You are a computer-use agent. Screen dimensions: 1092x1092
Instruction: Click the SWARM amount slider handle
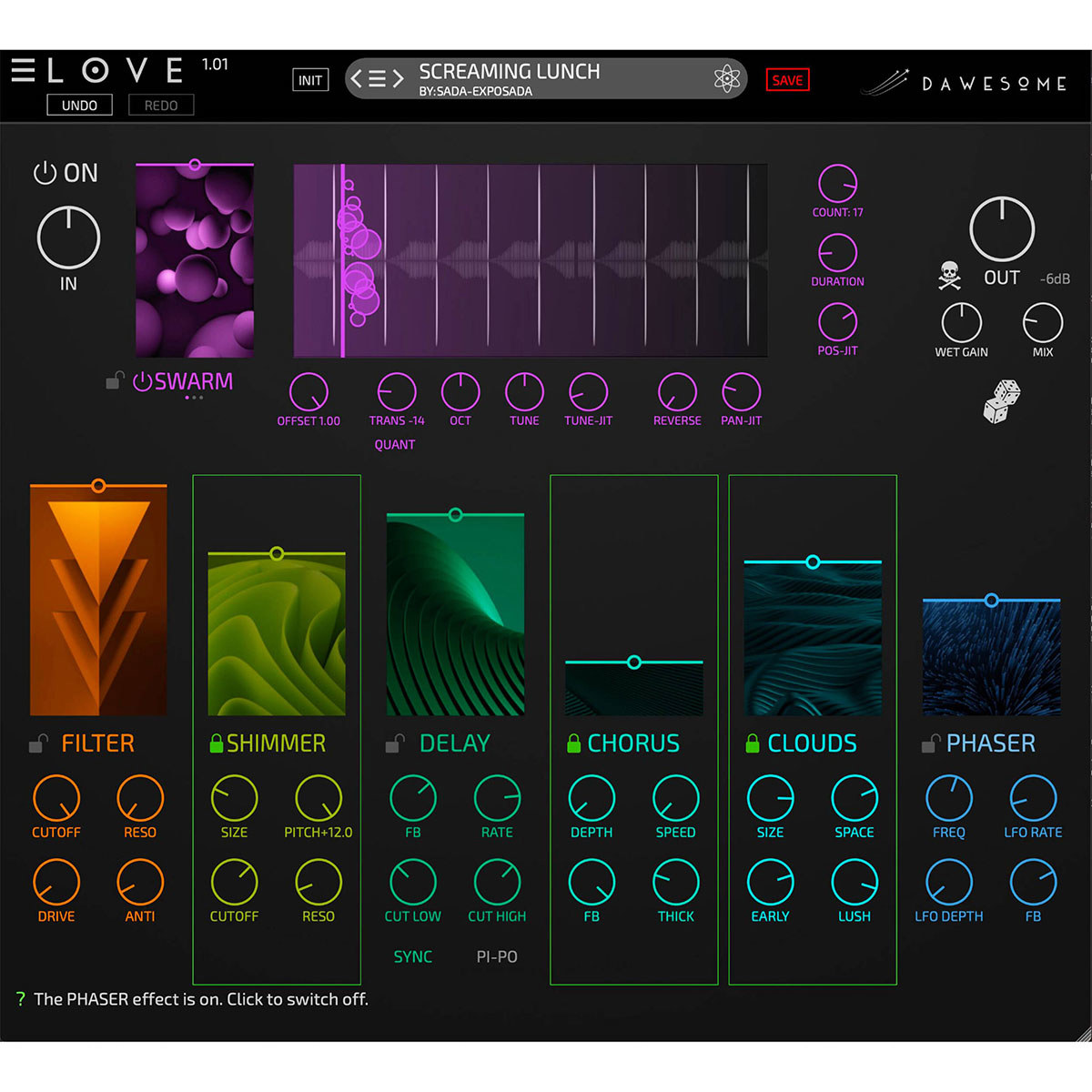pos(195,165)
